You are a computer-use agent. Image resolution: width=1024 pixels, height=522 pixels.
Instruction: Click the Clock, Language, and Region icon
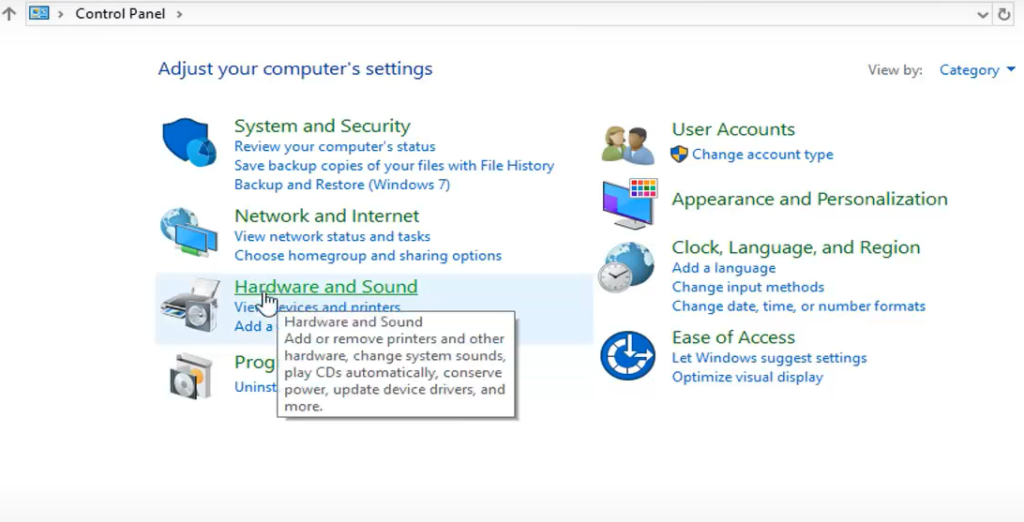click(x=626, y=267)
